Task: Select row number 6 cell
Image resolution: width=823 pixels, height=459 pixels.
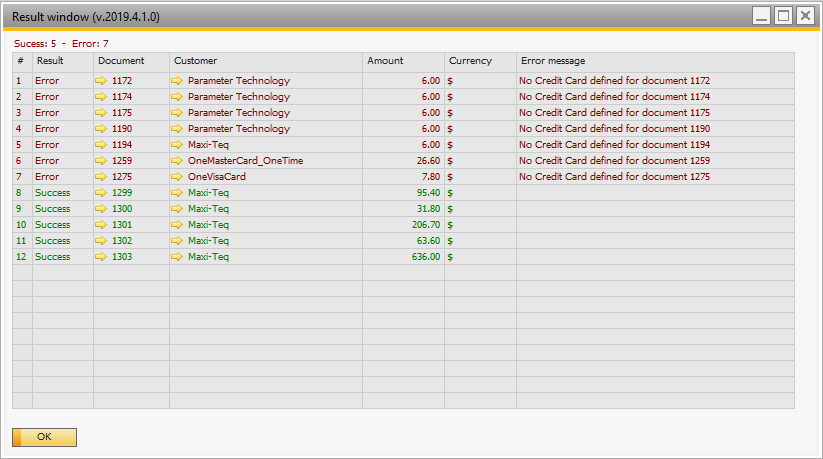Action: (x=23, y=161)
